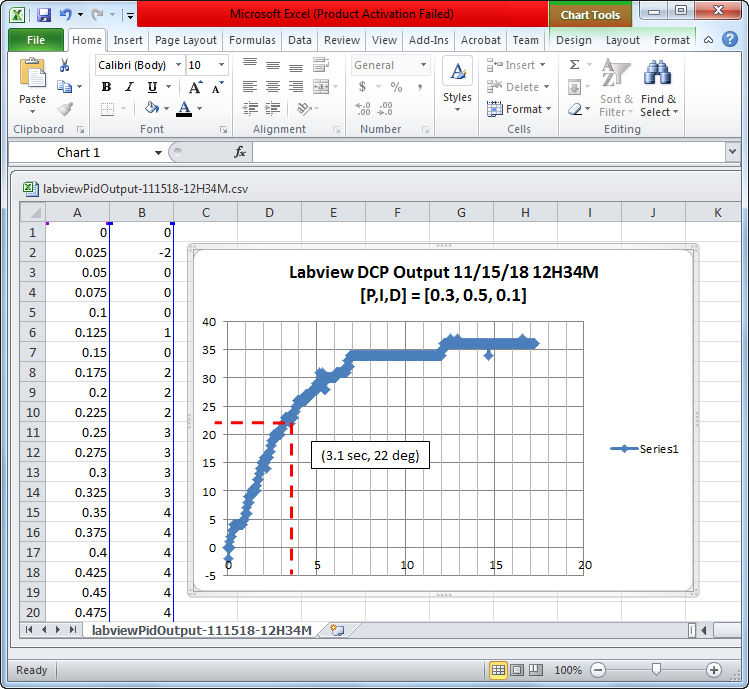This screenshot has width=749, height=689.
Task: Click Increase Decimal icon
Action: click(x=363, y=109)
